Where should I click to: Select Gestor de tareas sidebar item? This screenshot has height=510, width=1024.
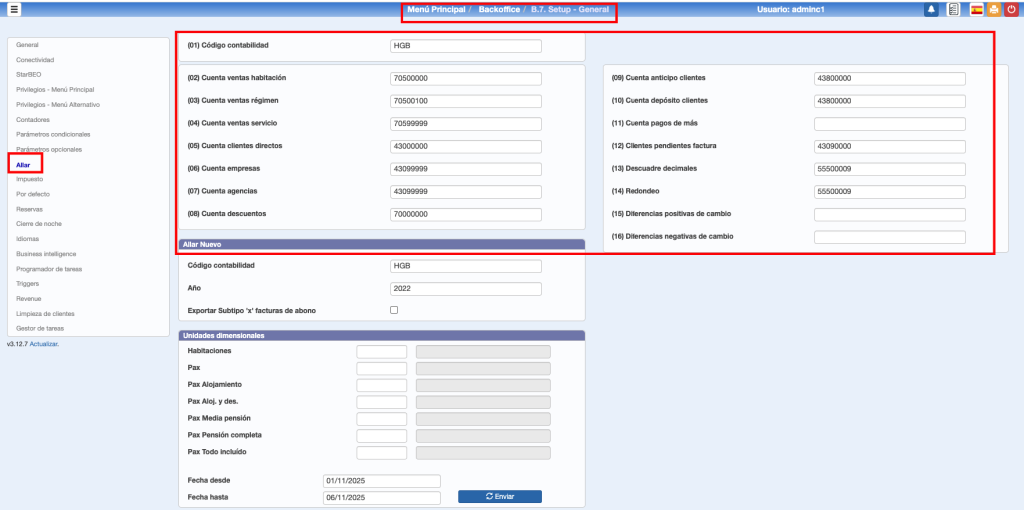point(40,328)
